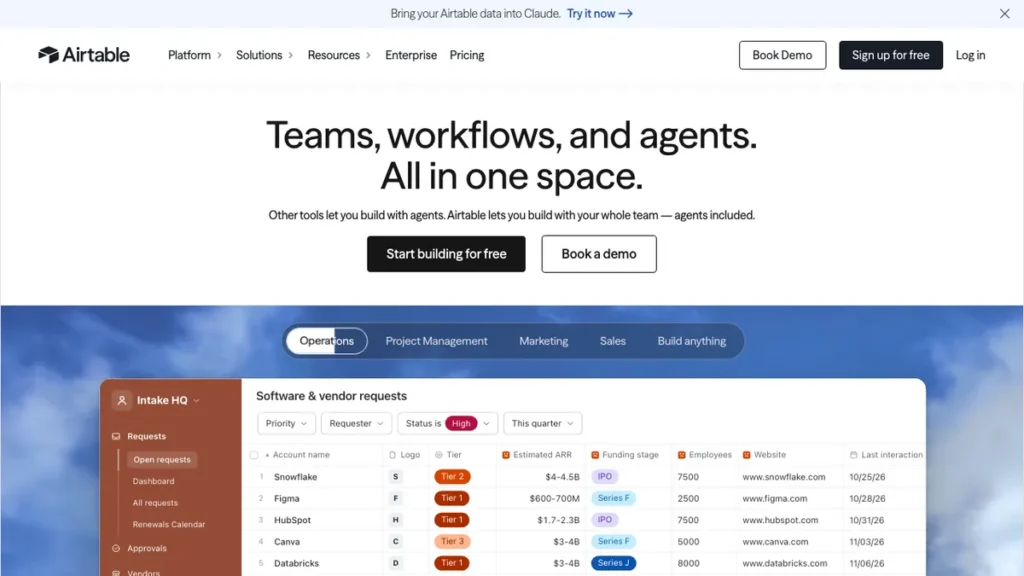
Task: Click the Canva C logo badge
Action: pos(395,542)
